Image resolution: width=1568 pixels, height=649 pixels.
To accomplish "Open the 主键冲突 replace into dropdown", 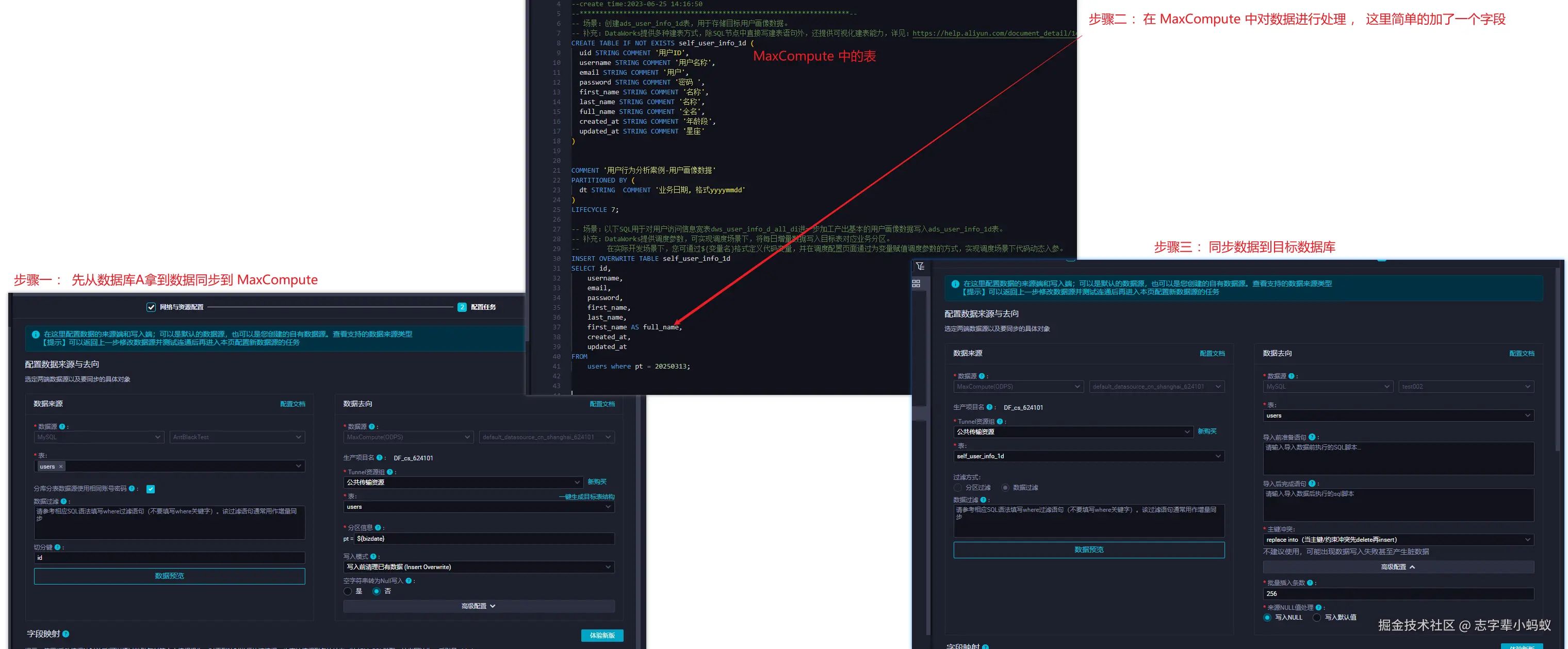I will [x=1398, y=540].
